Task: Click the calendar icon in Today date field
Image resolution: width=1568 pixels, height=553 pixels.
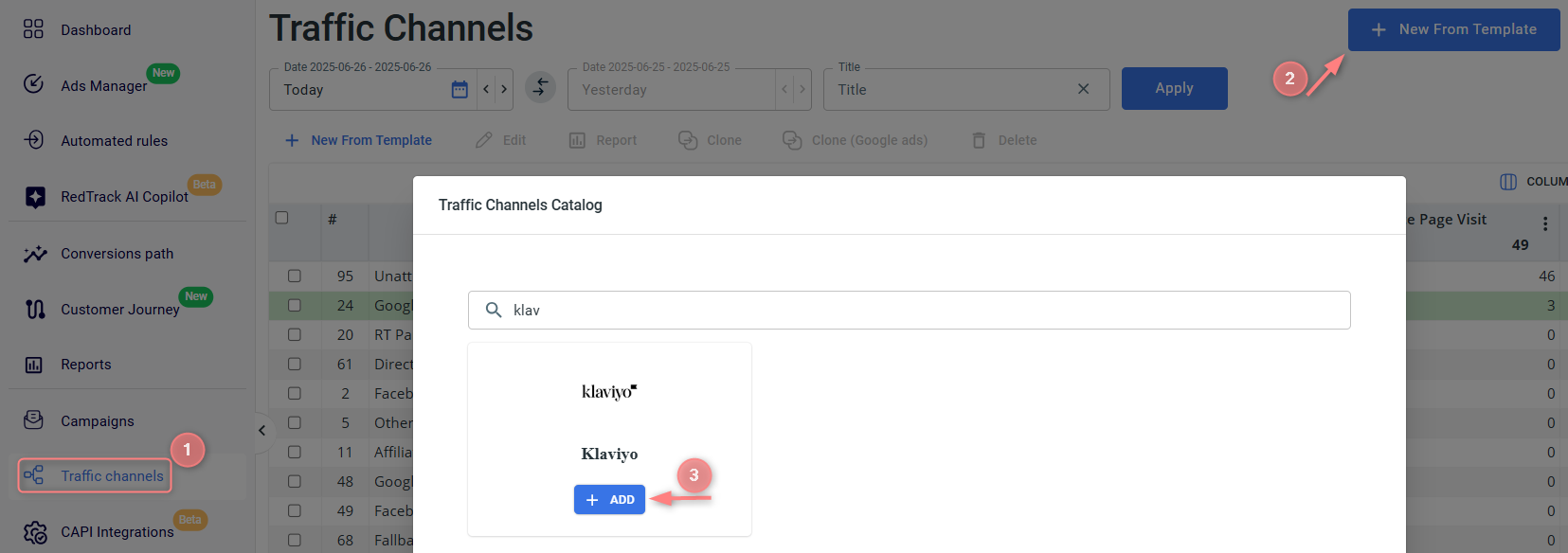Action: [460, 90]
